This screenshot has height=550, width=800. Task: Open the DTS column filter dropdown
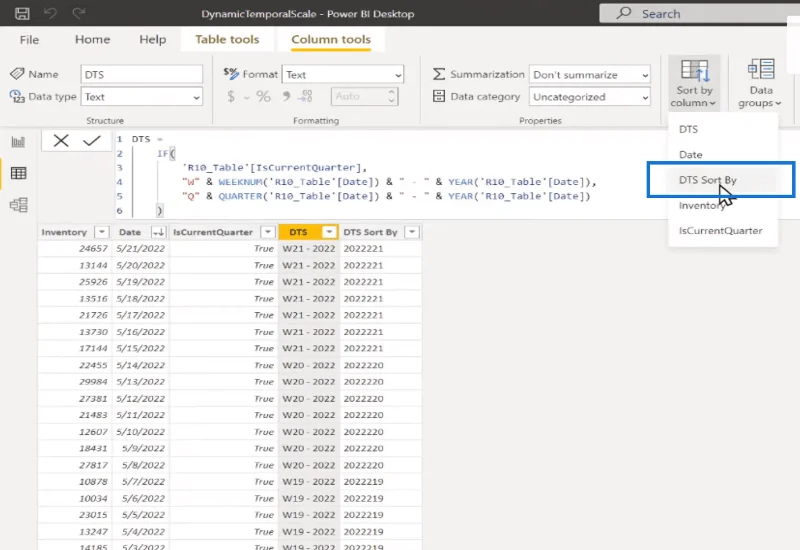(329, 232)
